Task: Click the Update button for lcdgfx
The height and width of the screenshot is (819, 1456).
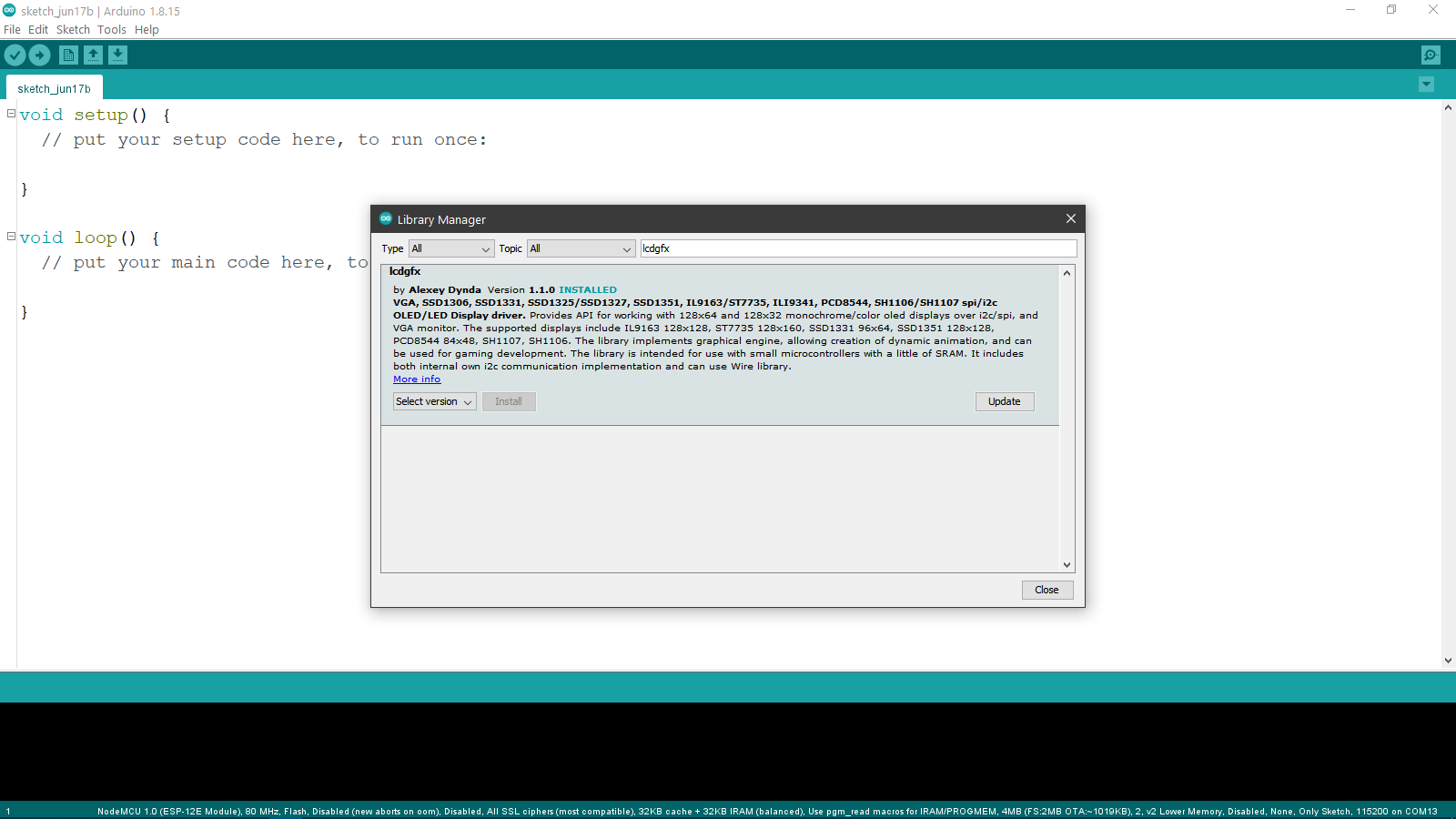Action: pos(1005,401)
